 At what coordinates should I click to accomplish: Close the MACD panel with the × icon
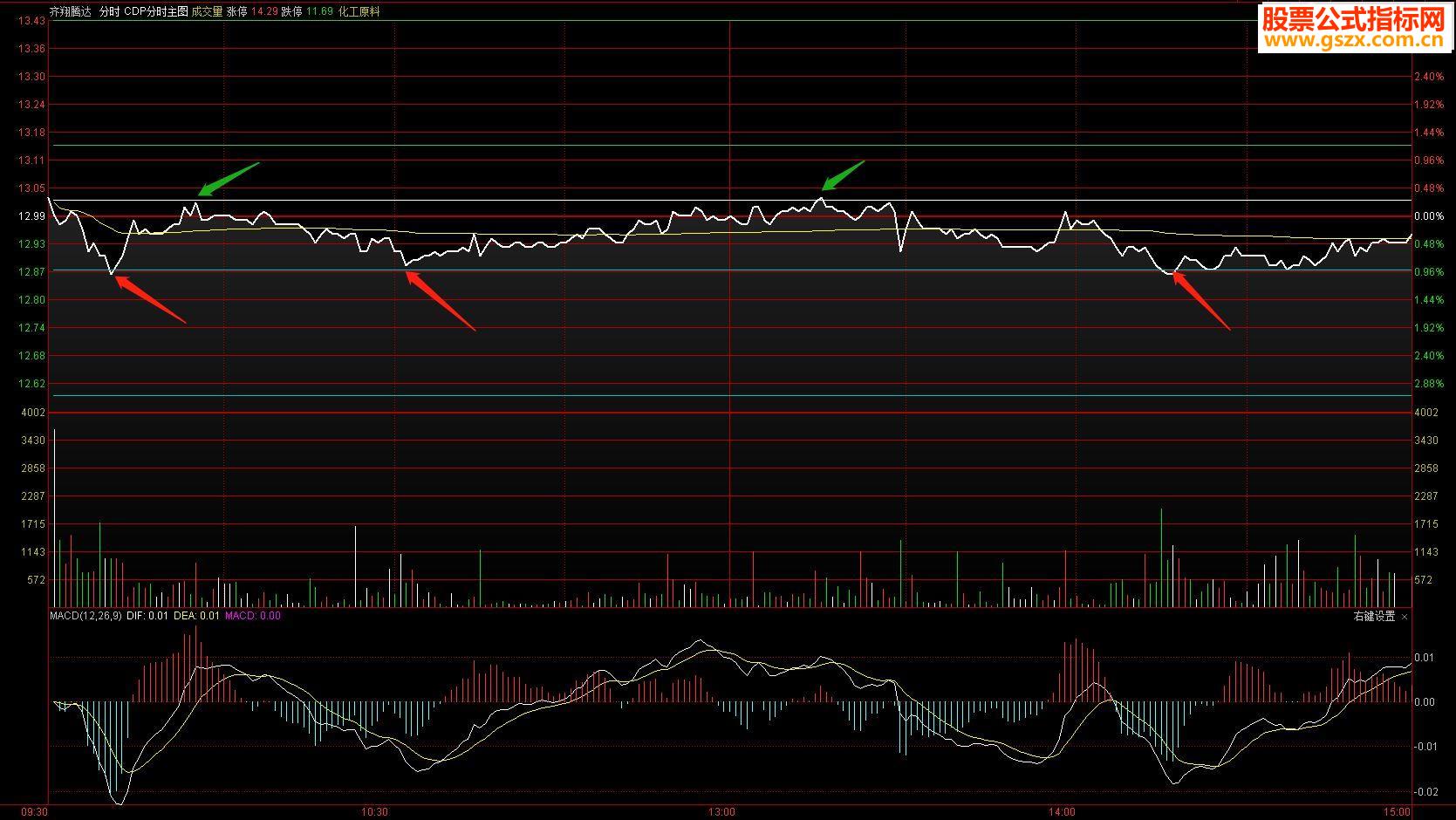(x=1405, y=616)
